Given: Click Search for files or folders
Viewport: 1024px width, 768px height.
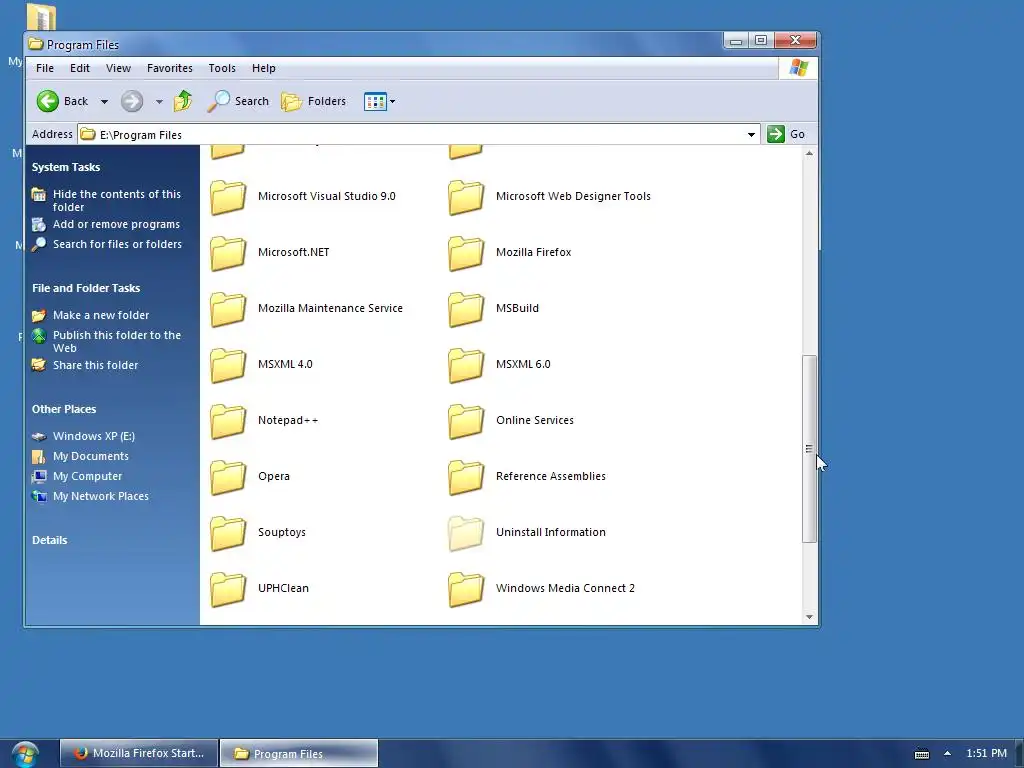Looking at the screenshot, I should pyautogui.click(x=118, y=244).
